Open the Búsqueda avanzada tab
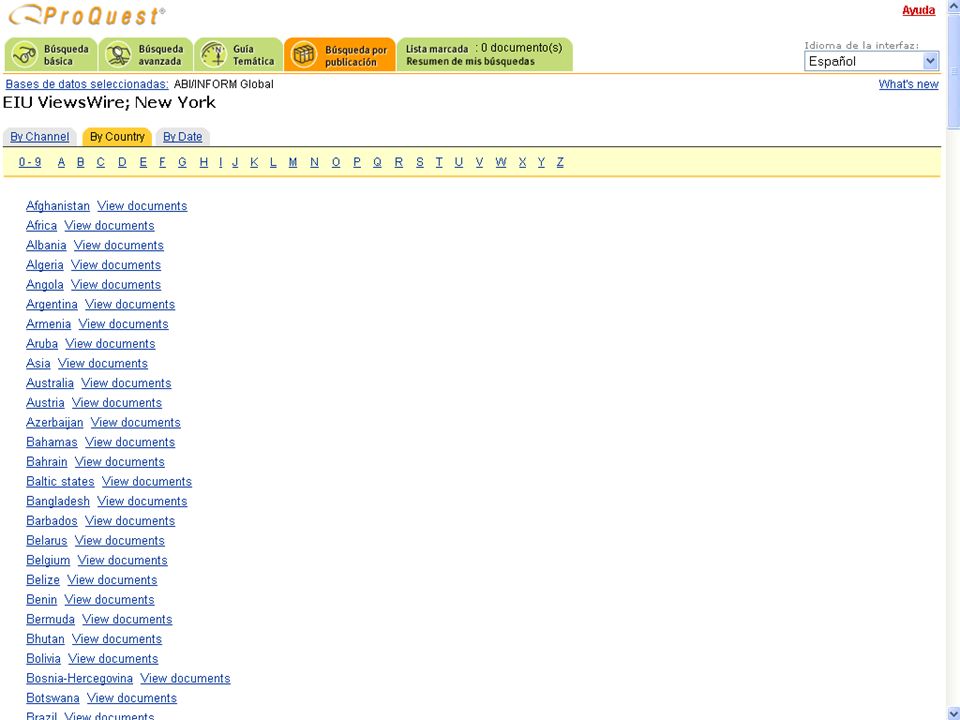 (x=146, y=55)
